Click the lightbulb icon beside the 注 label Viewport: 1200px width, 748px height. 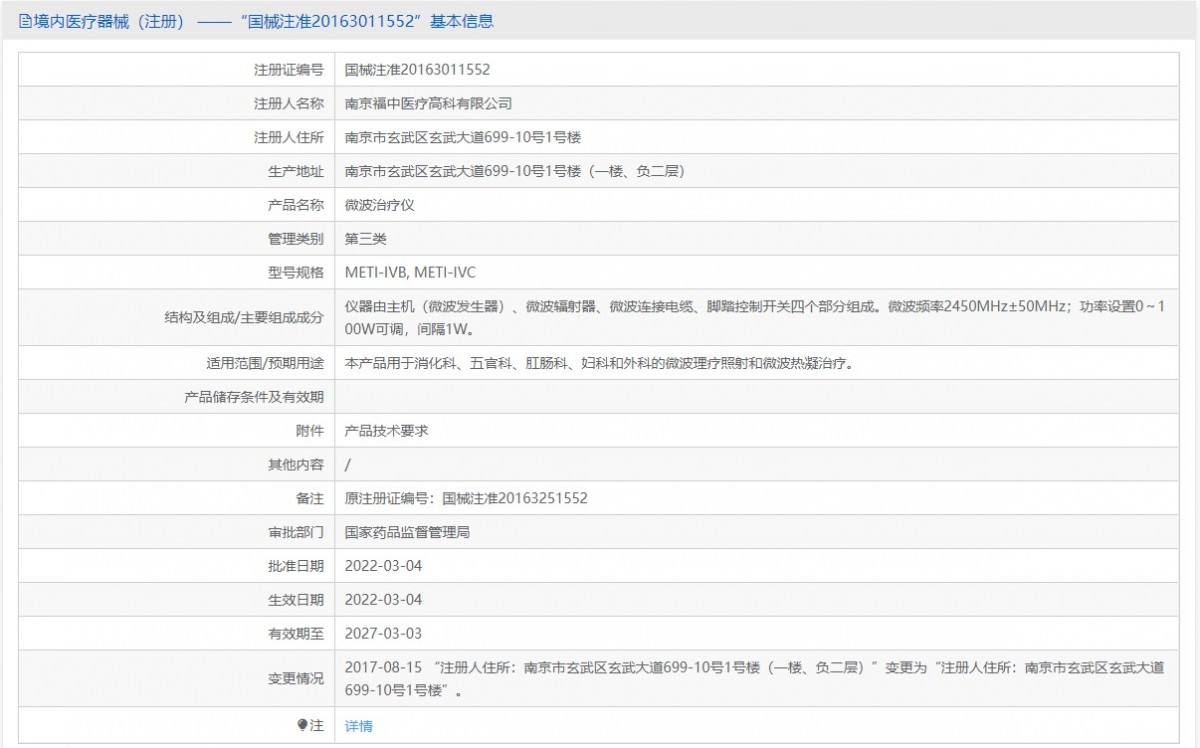pyautogui.click(x=303, y=726)
